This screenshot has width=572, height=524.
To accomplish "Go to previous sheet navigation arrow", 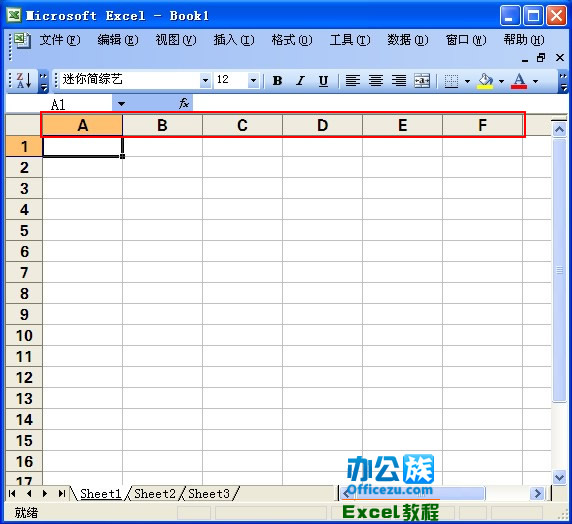I will [29, 494].
